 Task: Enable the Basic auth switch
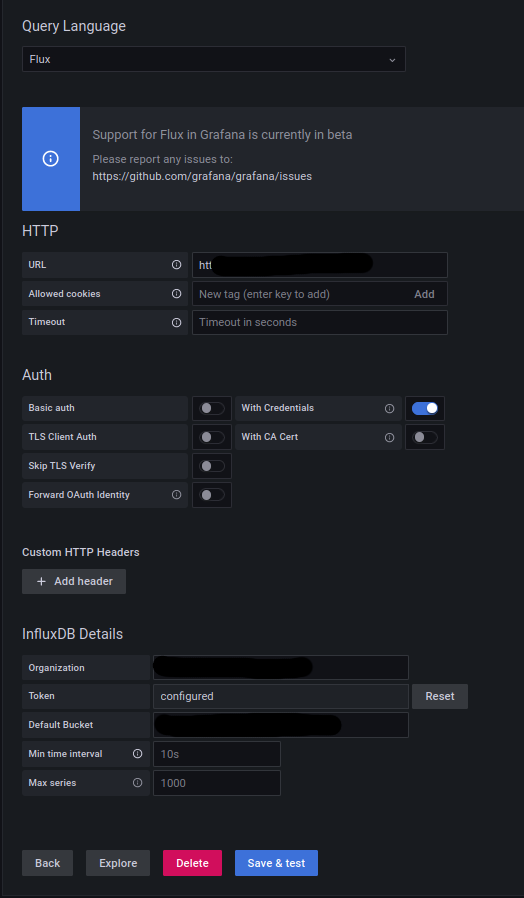pos(212,408)
